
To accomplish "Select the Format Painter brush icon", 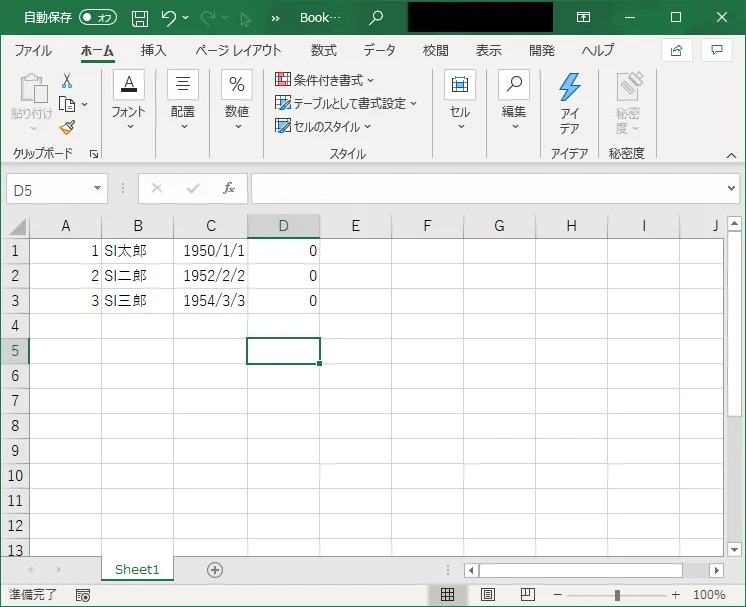I will click(67, 127).
